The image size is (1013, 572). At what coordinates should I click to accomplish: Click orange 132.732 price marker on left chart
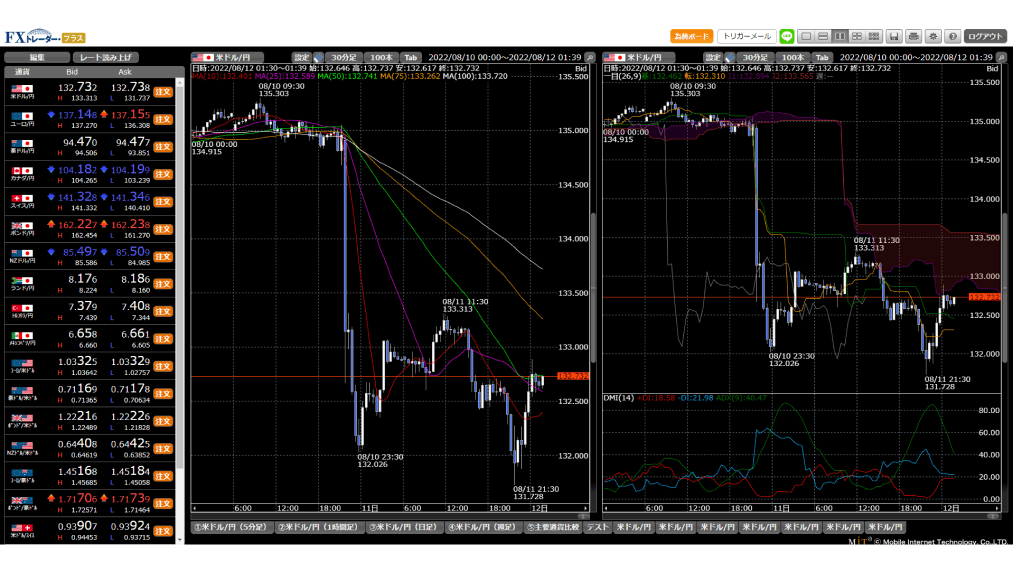click(572, 376)
